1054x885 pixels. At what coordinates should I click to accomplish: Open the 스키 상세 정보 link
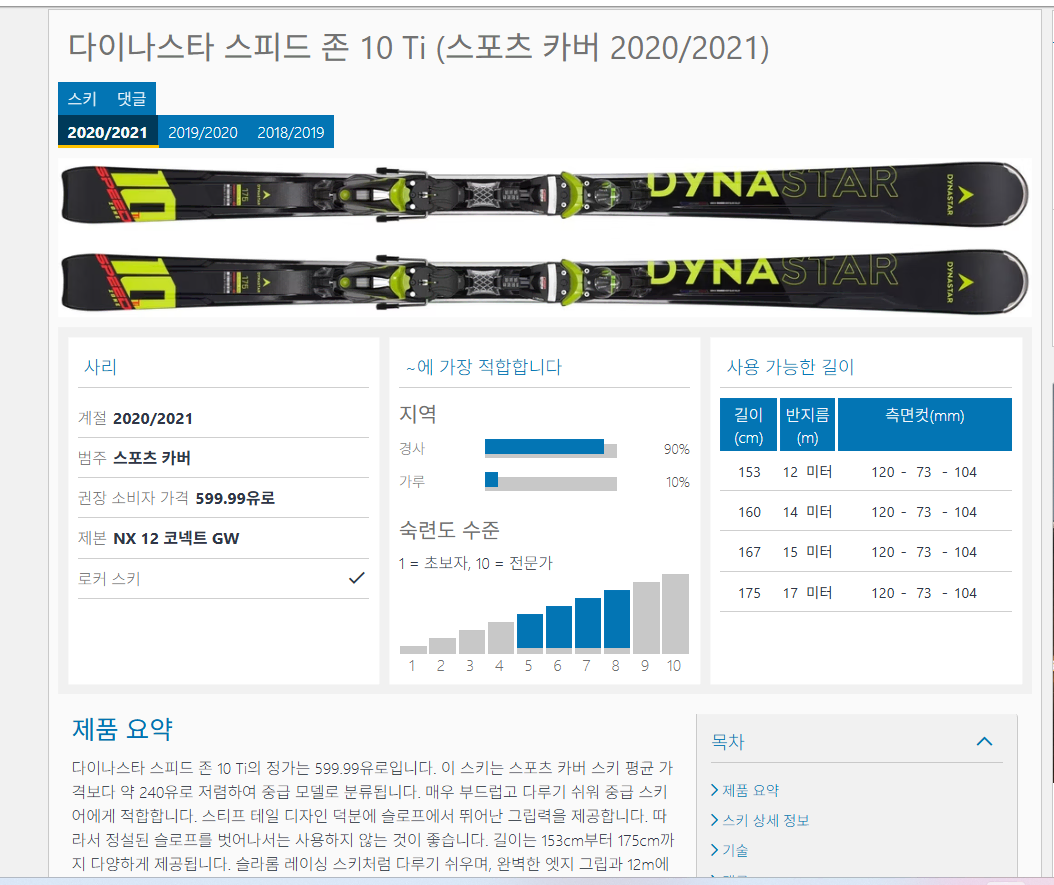766,820
